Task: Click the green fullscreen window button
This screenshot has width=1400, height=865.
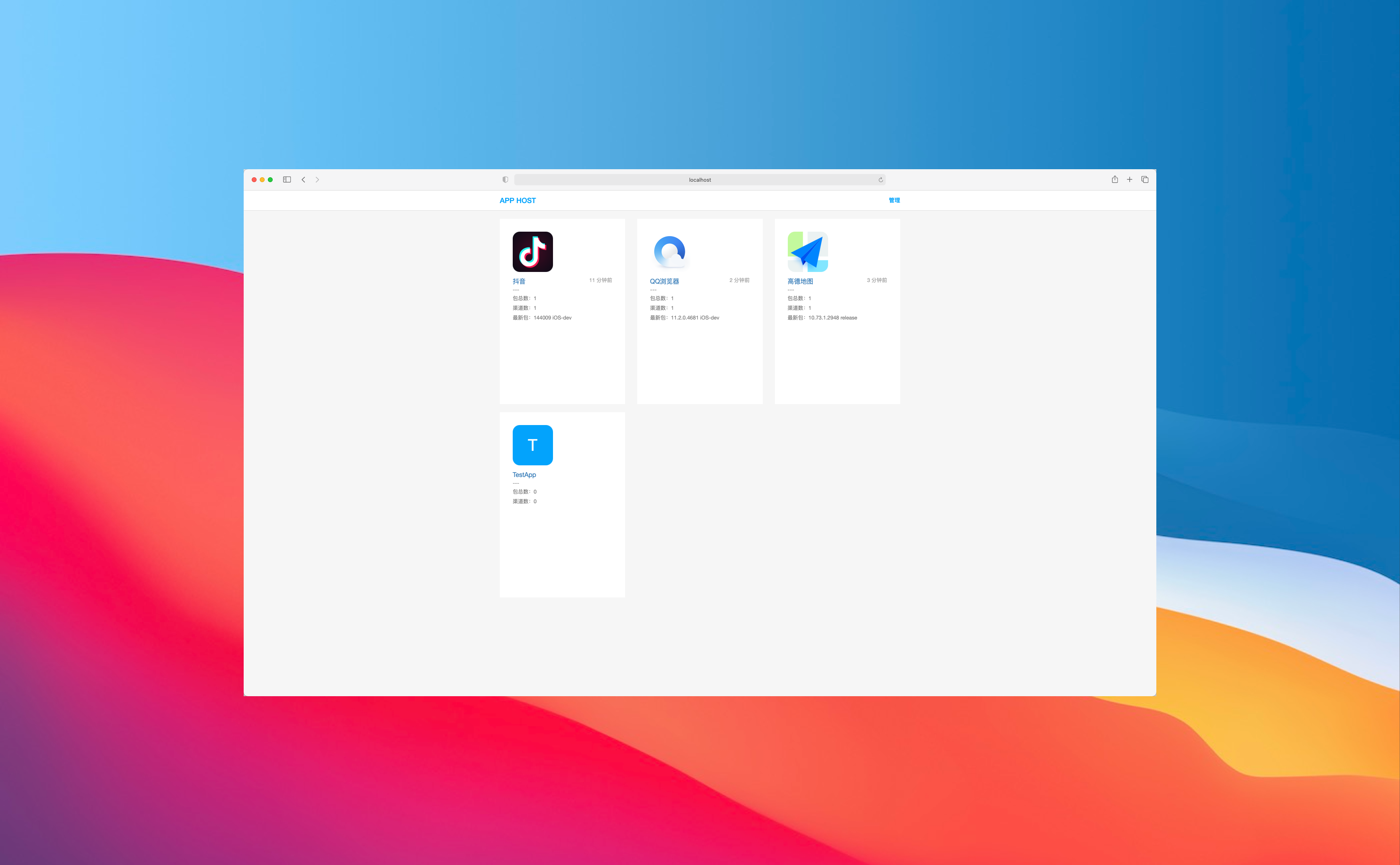Action: click(271, 180)
